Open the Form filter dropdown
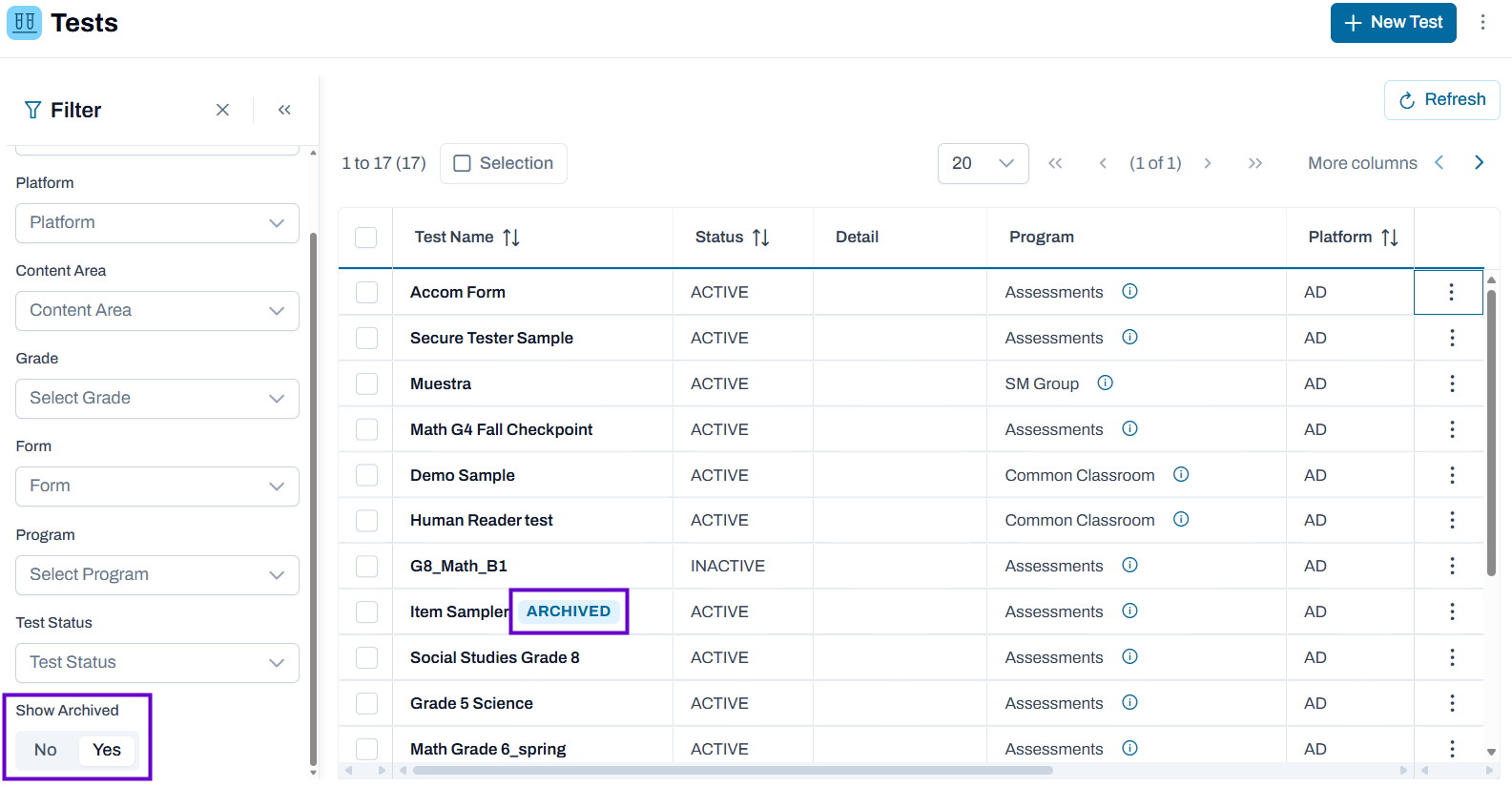 [157, 486]
